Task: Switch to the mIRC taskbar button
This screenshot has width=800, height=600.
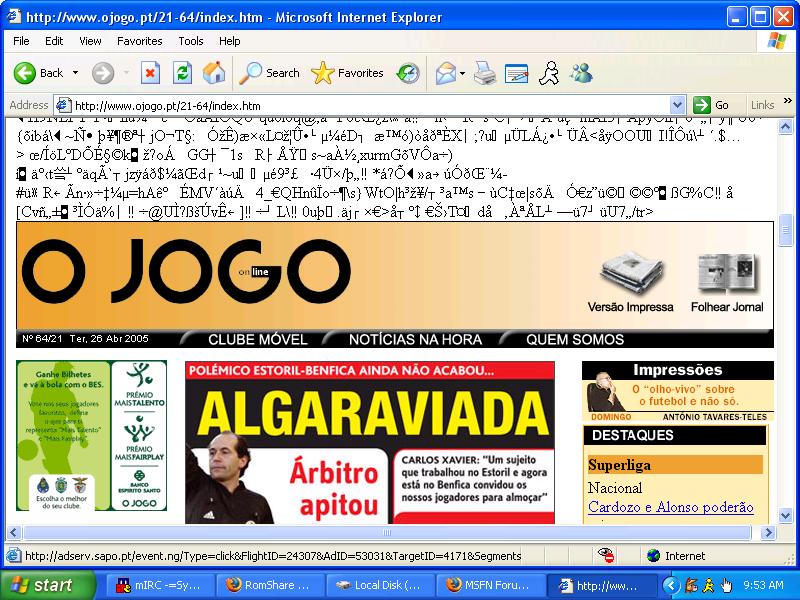Action: tap(160, 585)
